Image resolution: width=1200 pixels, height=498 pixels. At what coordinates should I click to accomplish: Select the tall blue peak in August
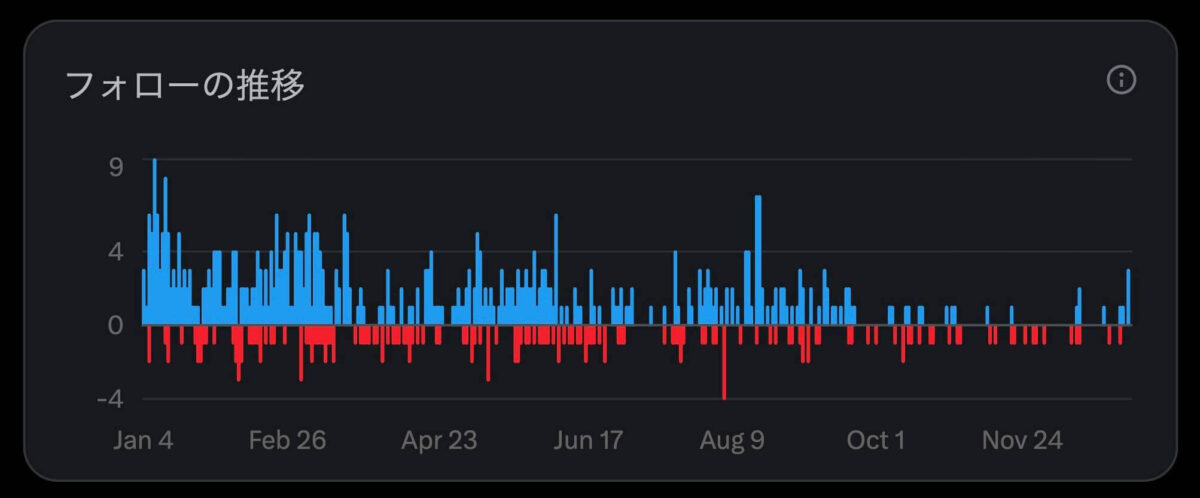pos(758,260)
